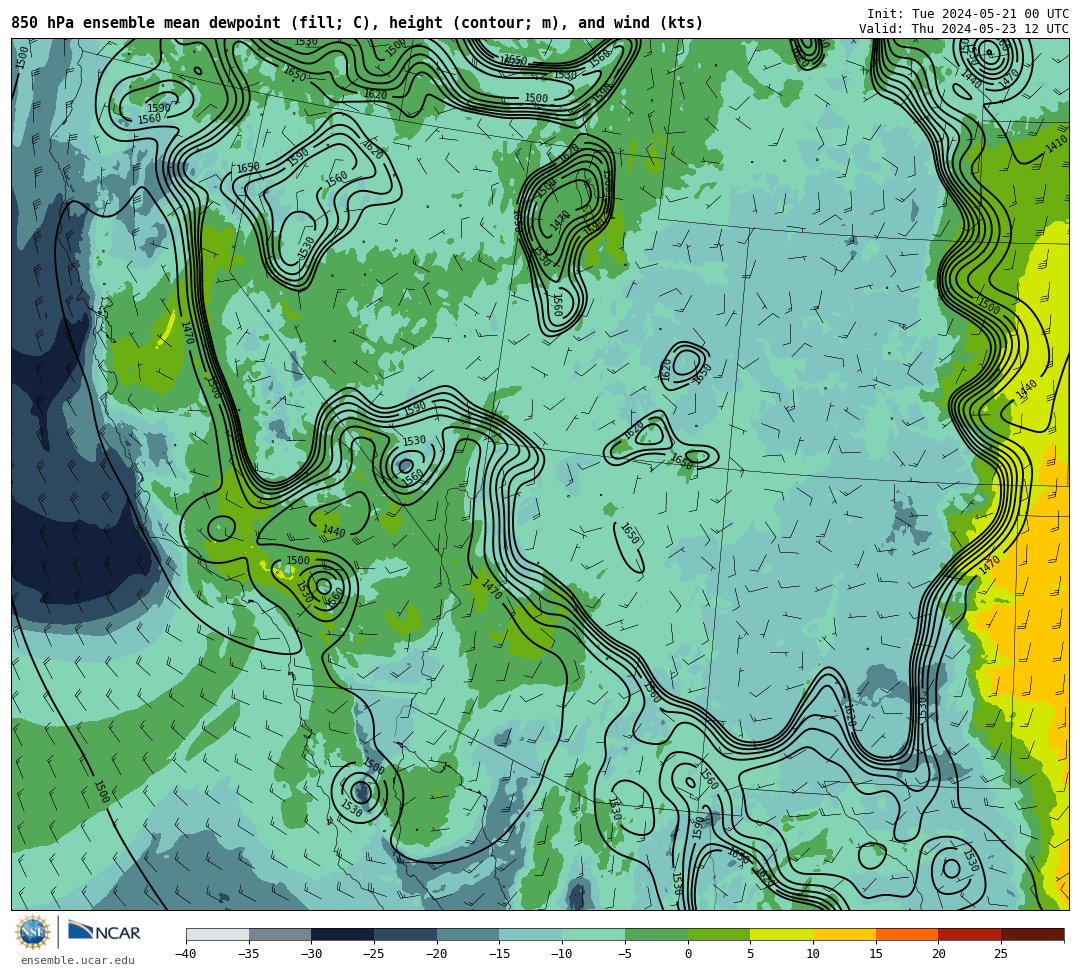Click the '−40' colorbar tick label

pos(185,954)
